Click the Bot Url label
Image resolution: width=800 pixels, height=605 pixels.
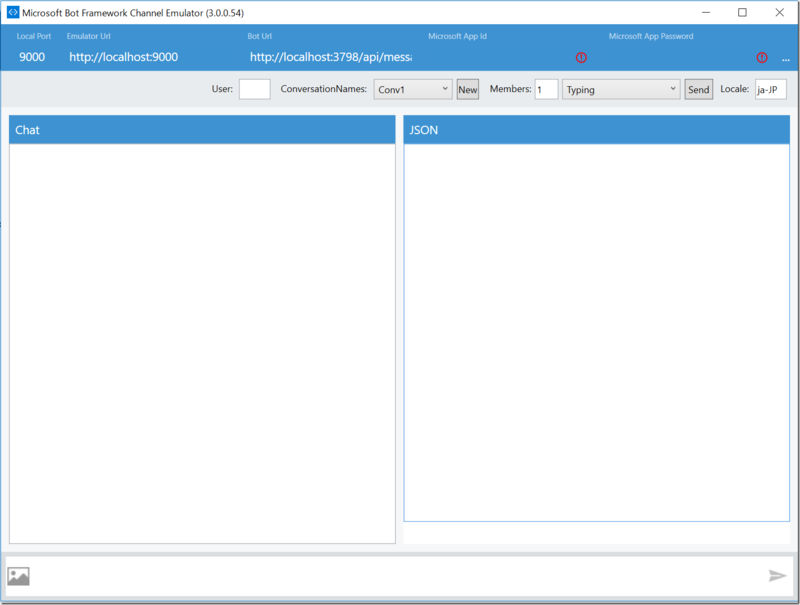259,36
